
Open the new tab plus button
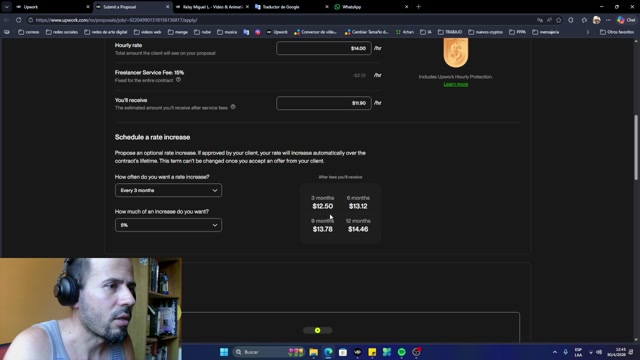pyautogui.click(x=418, y=7)
